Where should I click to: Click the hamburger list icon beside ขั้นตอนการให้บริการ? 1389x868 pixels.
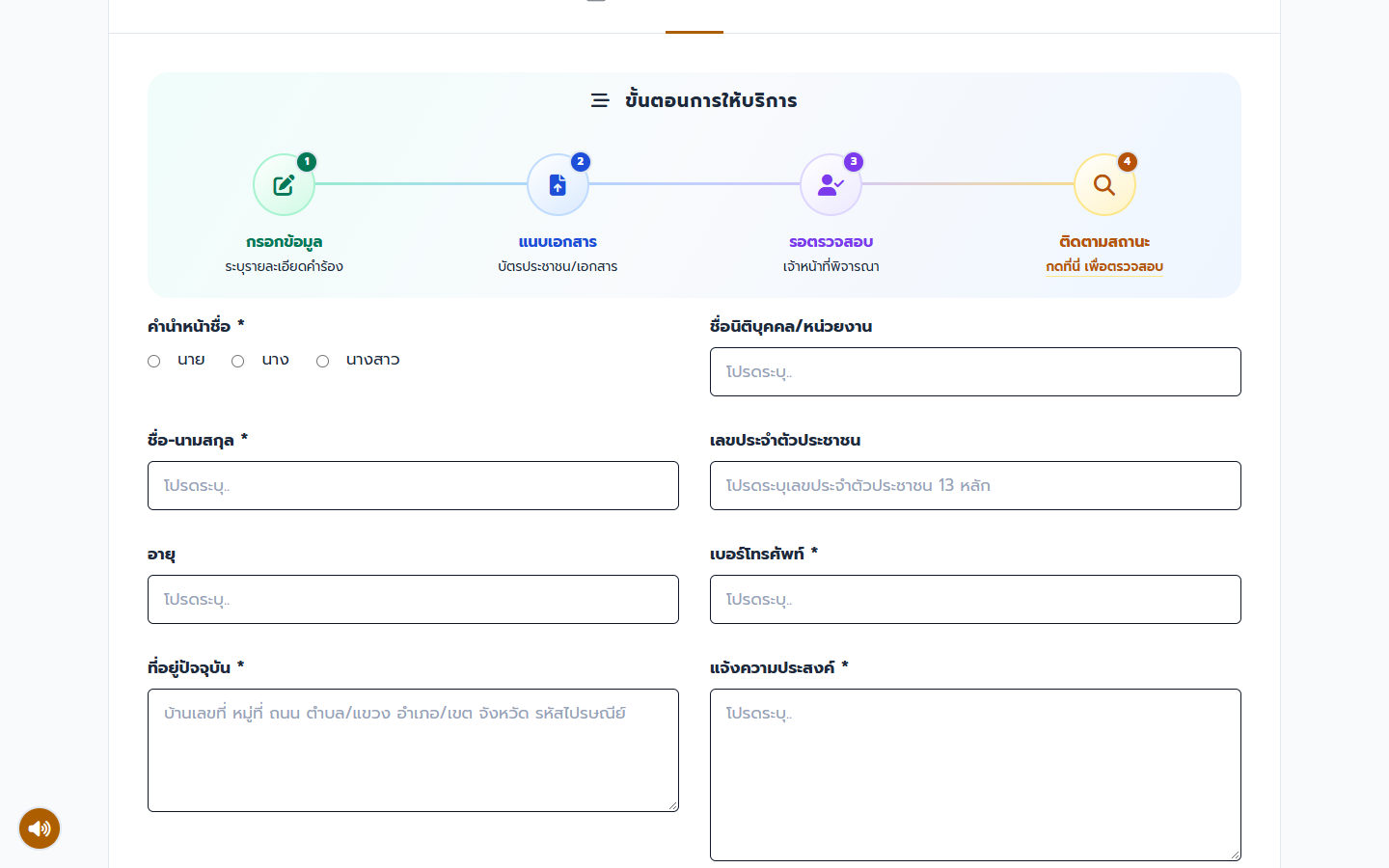tap(600, 100)
